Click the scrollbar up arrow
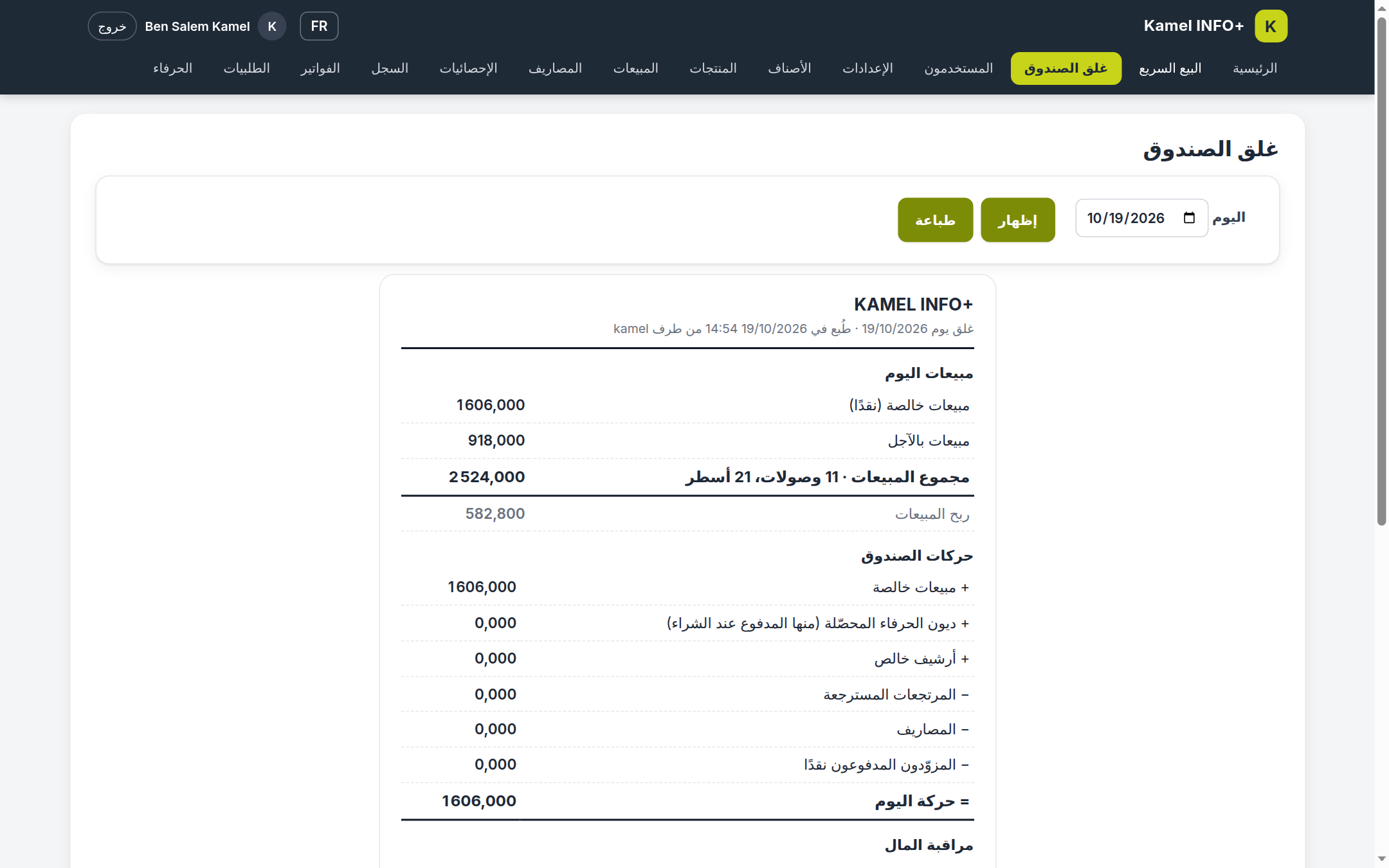Viewport: 1389px width, 868px height. [1381, 8]
